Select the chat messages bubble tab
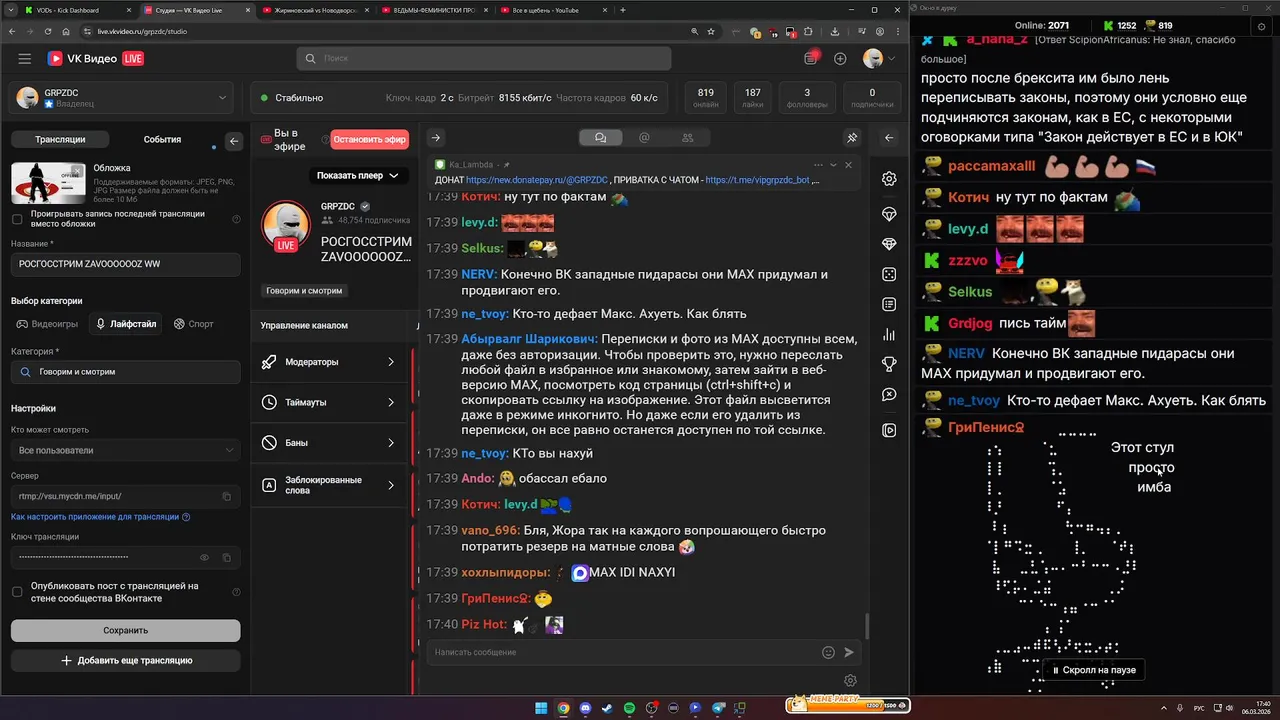Screen dimensions: 1280x720 [x=600, y=138]
